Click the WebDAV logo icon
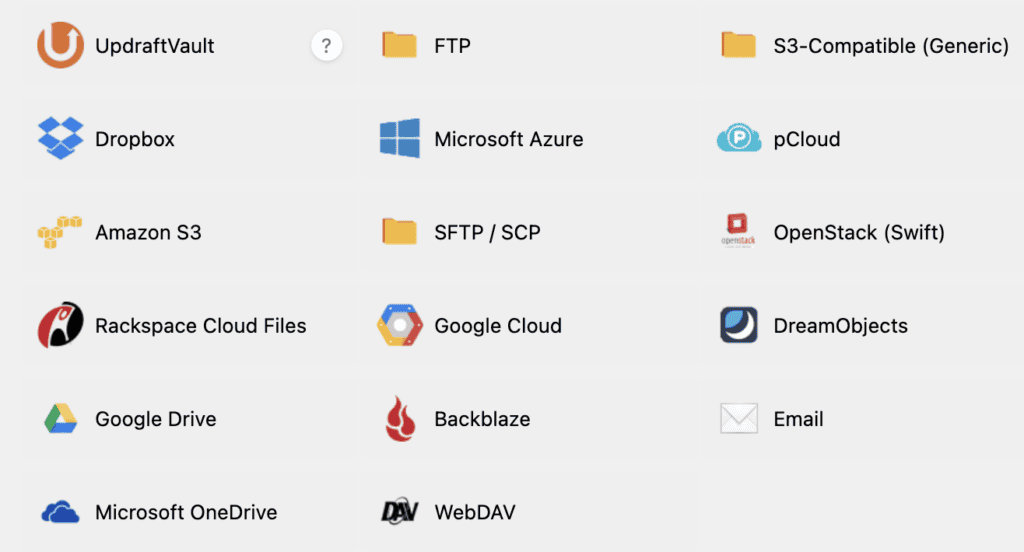 (x=399, y=511)
